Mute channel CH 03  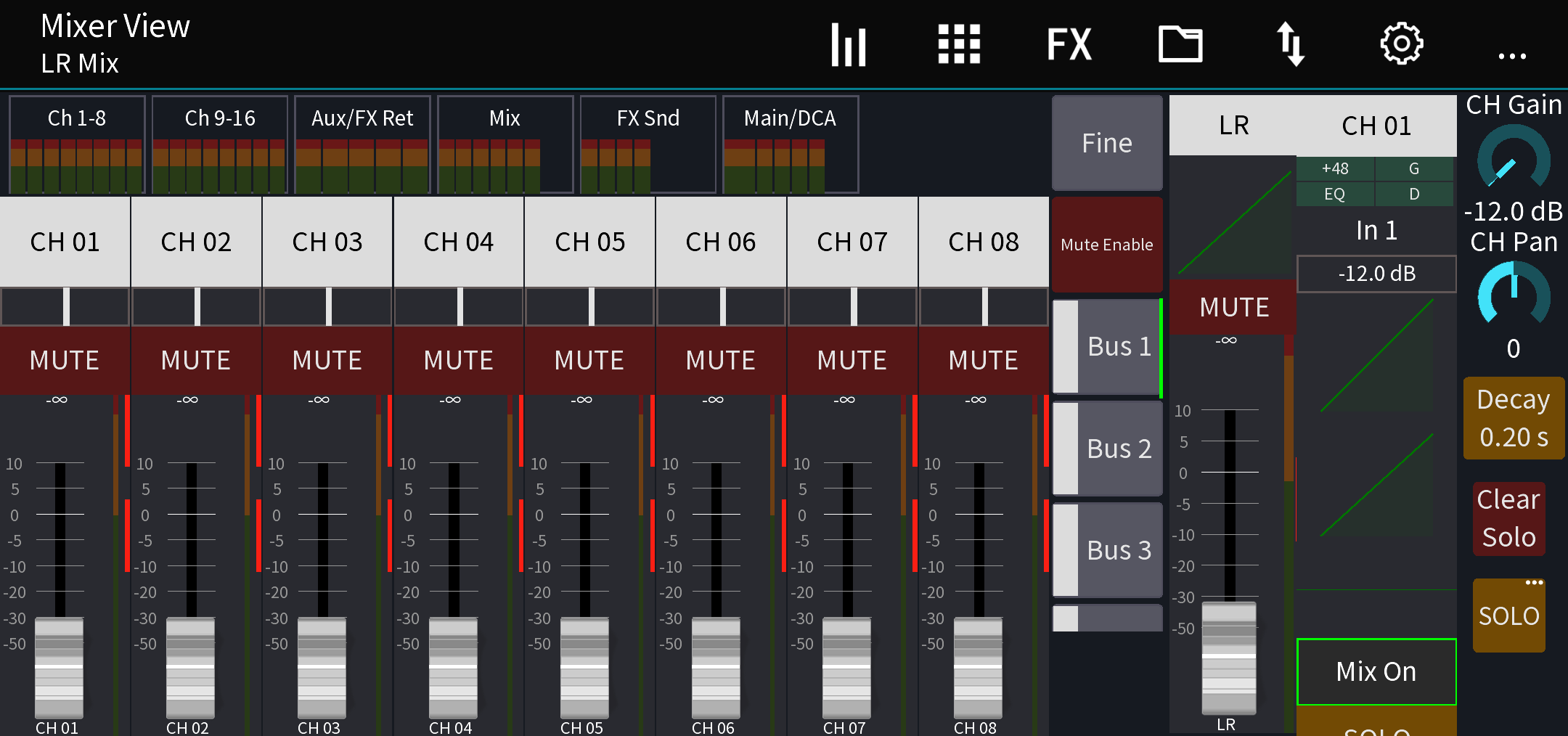click(327, 360)
